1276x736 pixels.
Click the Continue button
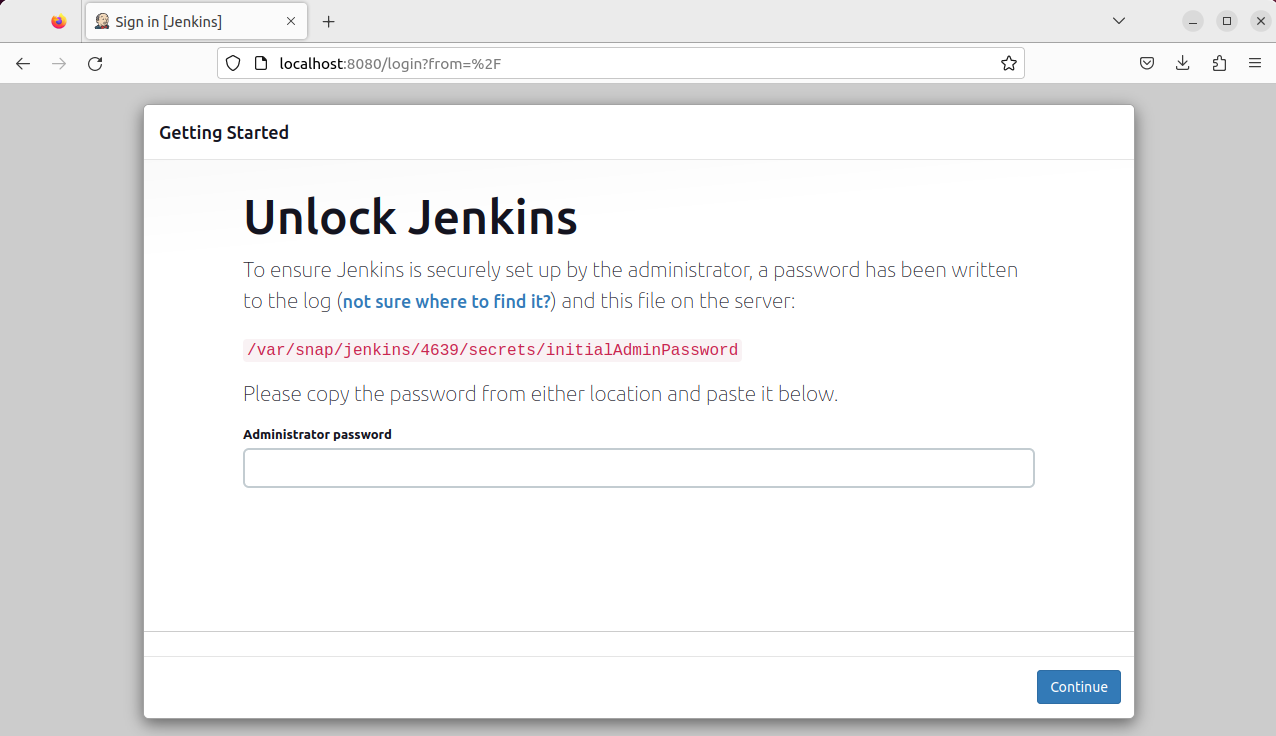pyautogui.click(x=1079, y=687)
